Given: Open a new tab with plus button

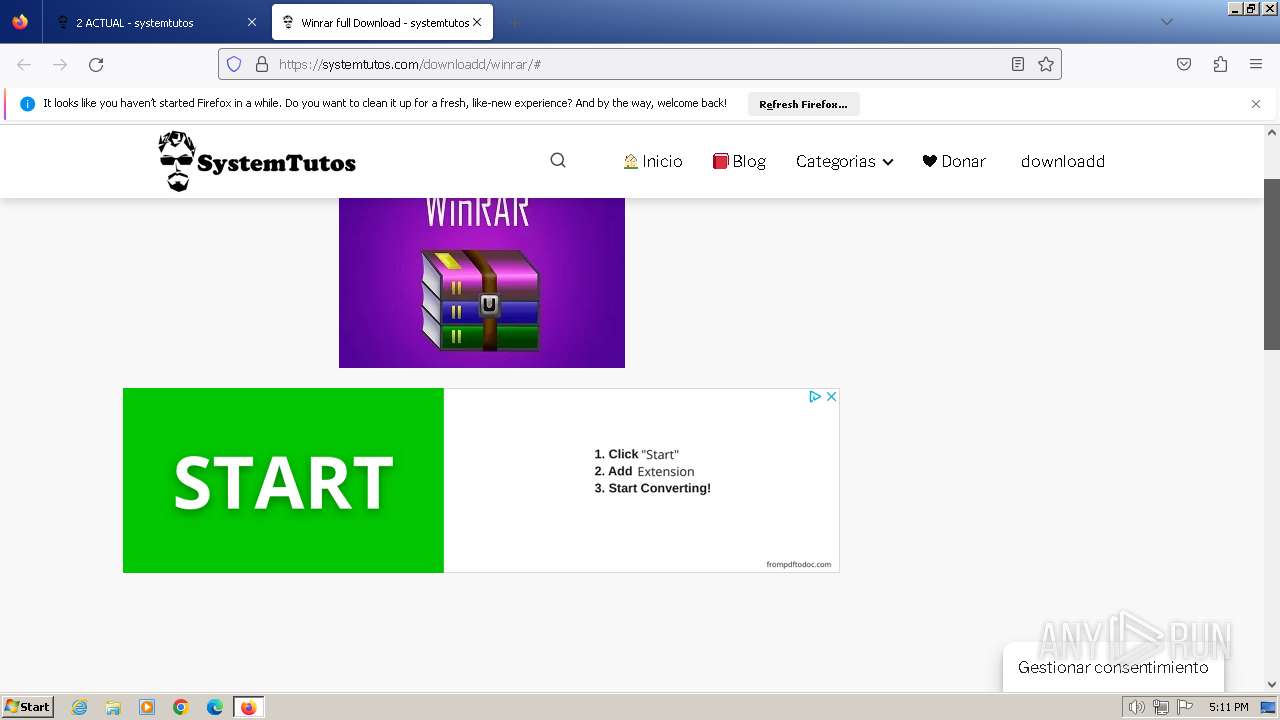Looking at the screenshot, I should point(514,22).
